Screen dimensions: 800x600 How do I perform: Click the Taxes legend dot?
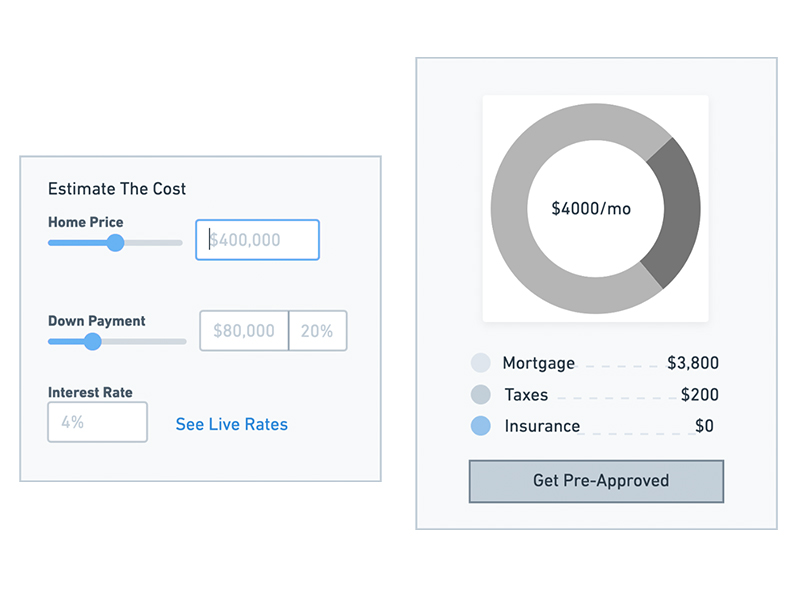point(480,394)
